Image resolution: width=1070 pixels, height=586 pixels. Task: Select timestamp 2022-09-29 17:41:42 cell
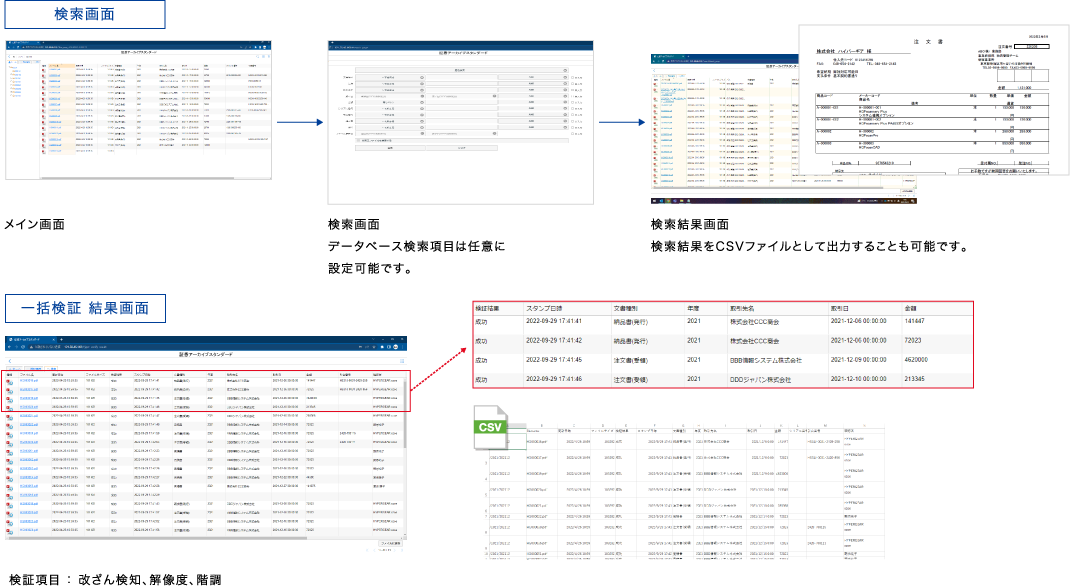pos(554,340)
